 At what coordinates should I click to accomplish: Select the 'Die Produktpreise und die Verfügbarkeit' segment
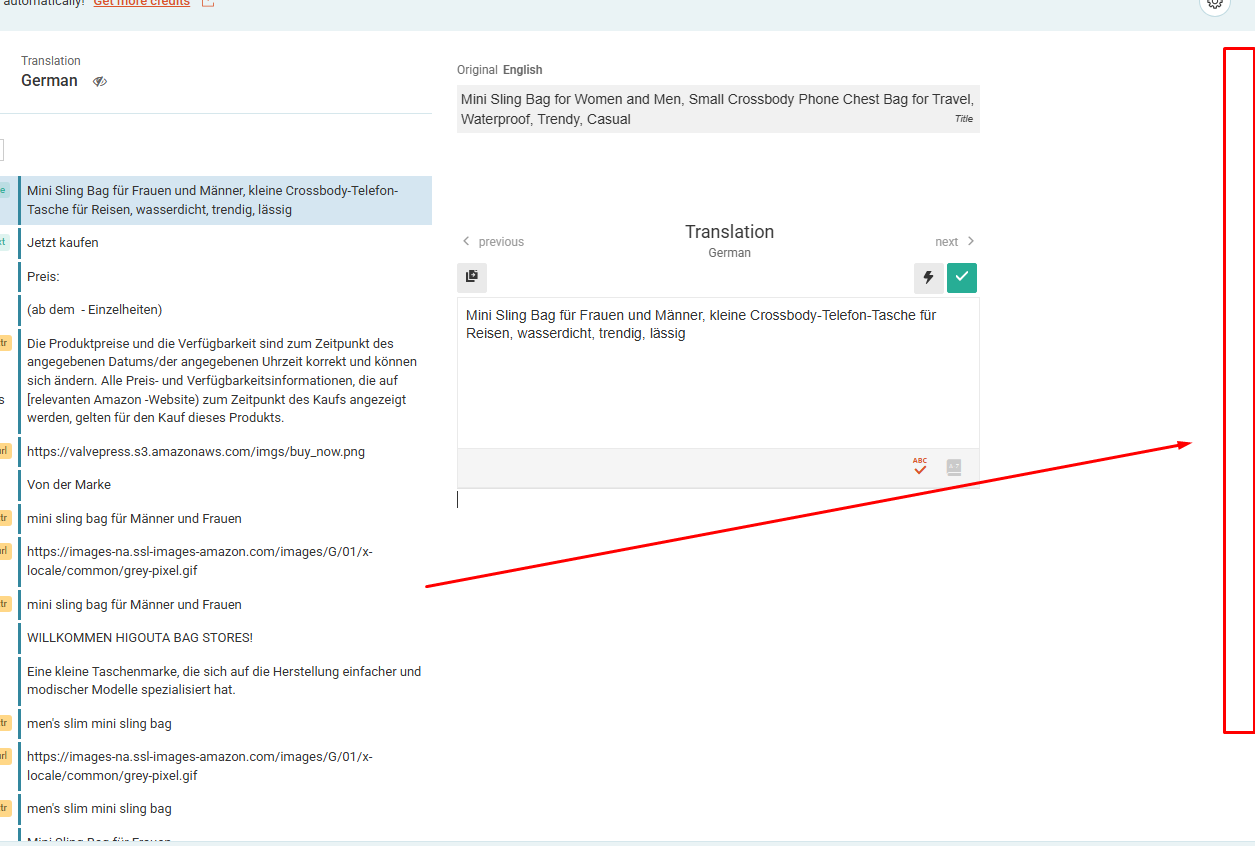pyautogui.click(x=225, y=381)
